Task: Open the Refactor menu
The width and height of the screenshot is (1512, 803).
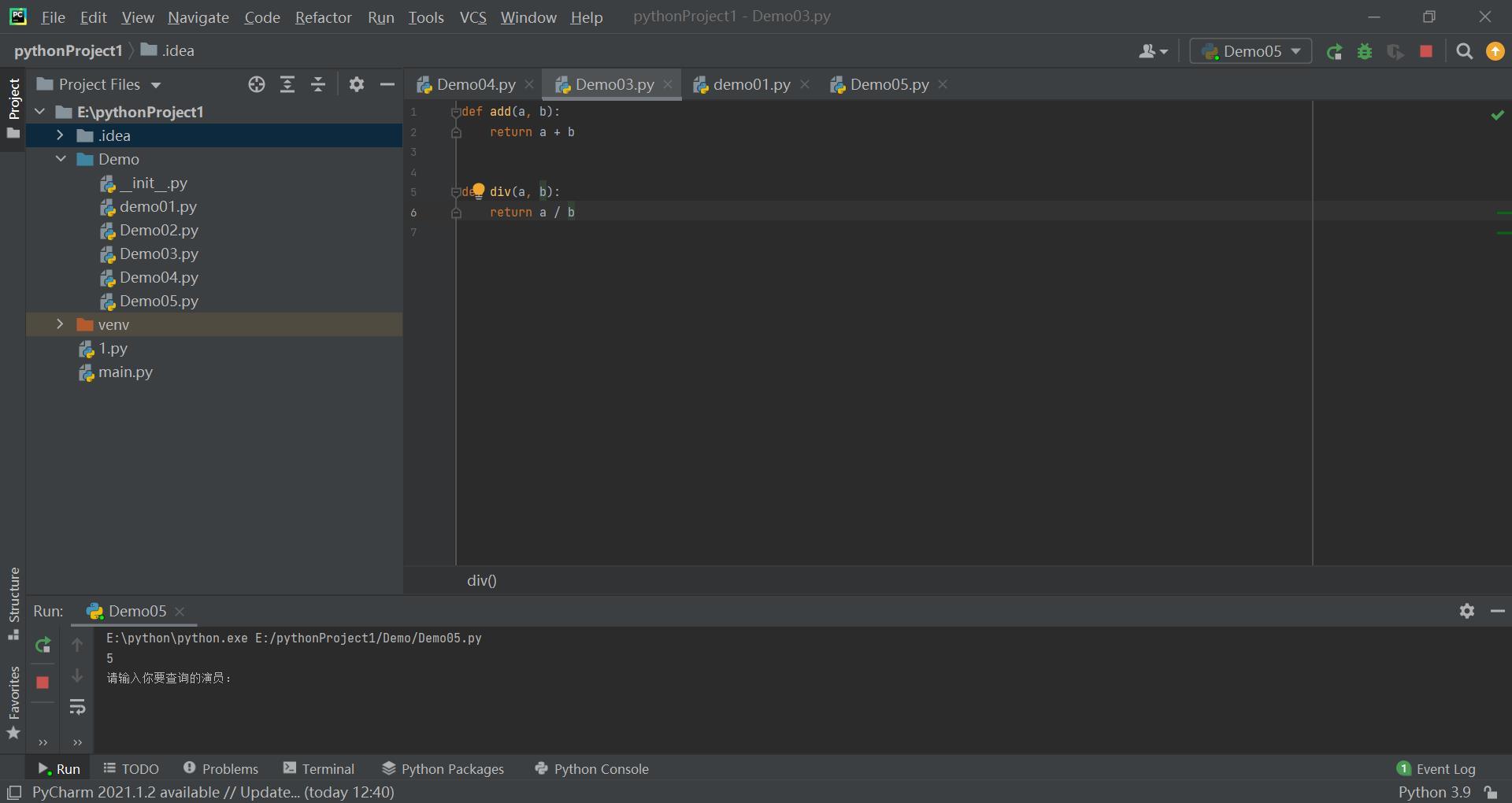Action: coord(323,17)
